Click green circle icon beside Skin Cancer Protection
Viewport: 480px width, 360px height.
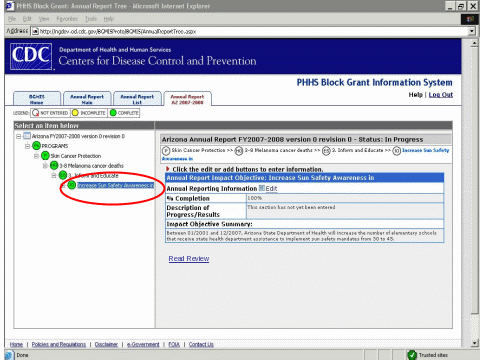[45, 156]
